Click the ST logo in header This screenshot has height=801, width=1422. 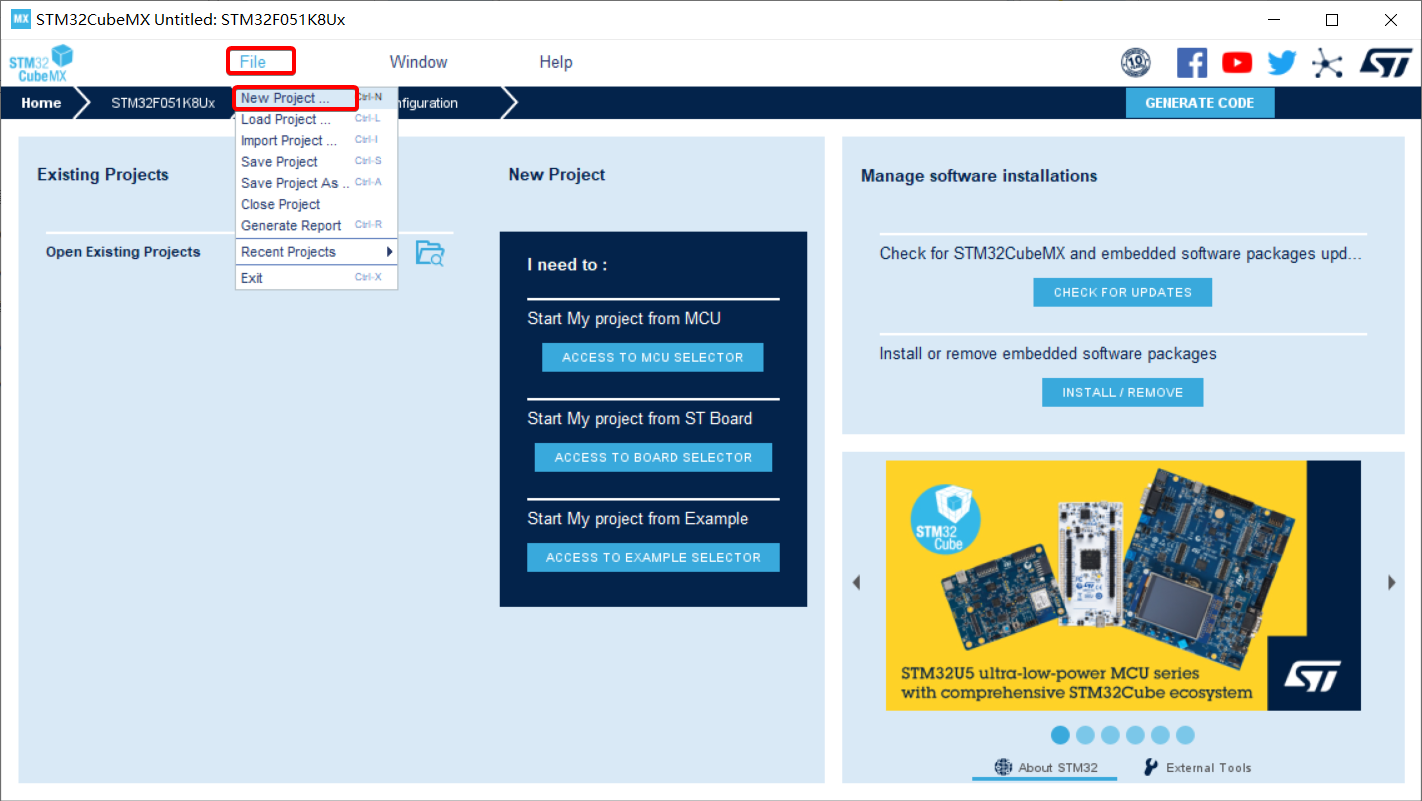(x=1385, y=63)
